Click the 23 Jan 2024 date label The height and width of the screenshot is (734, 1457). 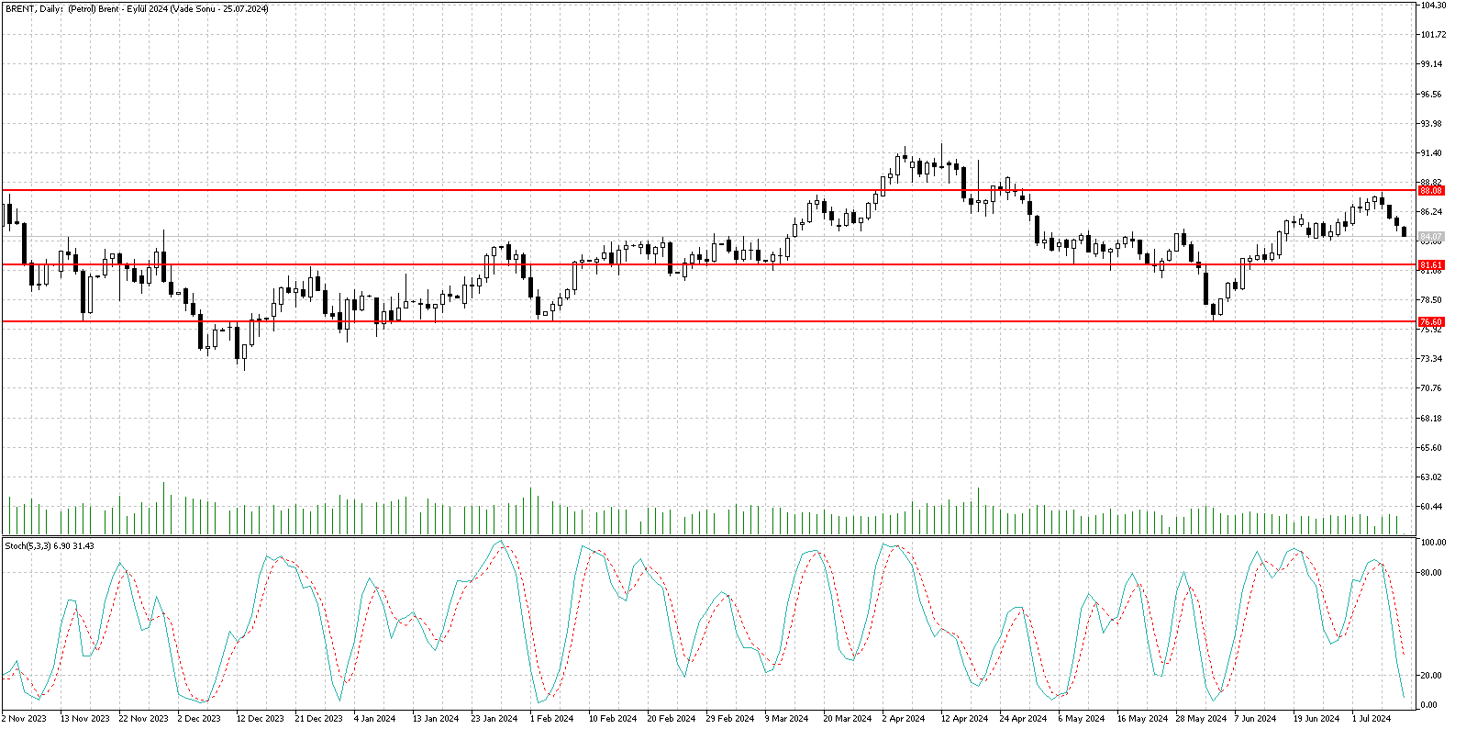pos(495,718)
